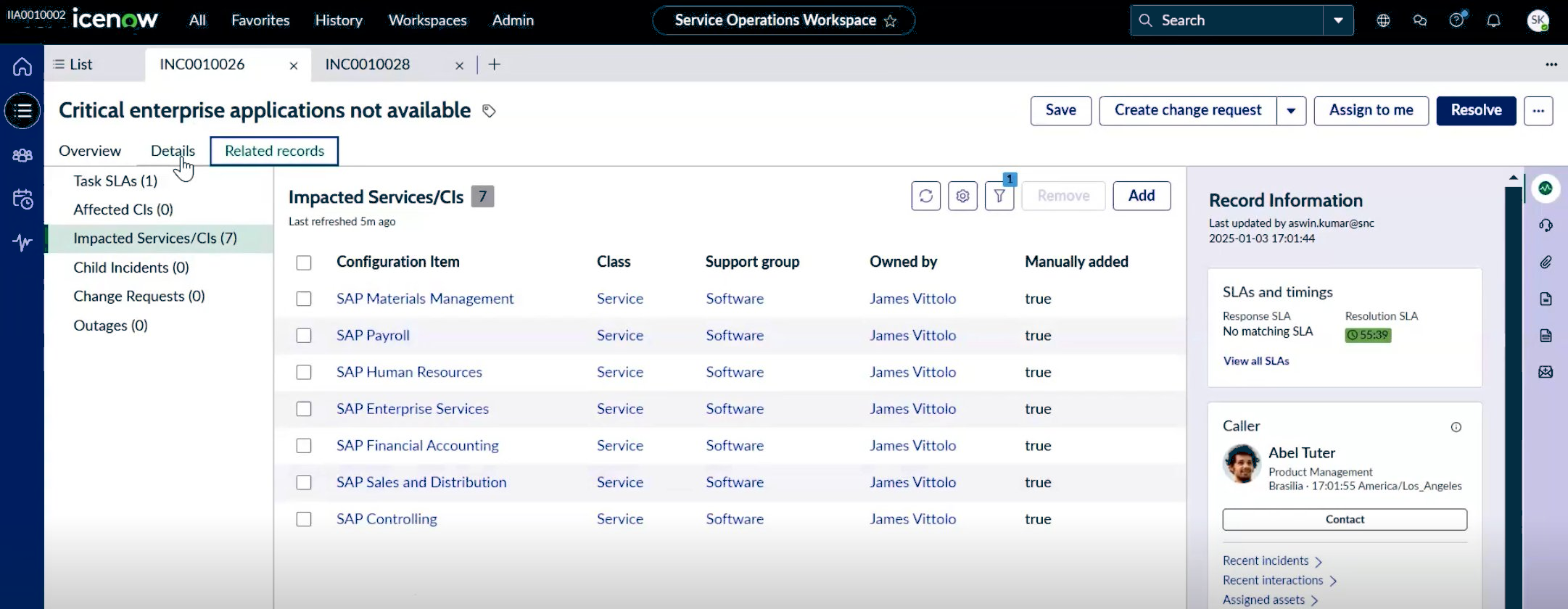The height and width of the screenshot is (609, 1568).
Task: Click the Resolution SLA 55:39 timer badge
Action: [x=1368, y=335]
